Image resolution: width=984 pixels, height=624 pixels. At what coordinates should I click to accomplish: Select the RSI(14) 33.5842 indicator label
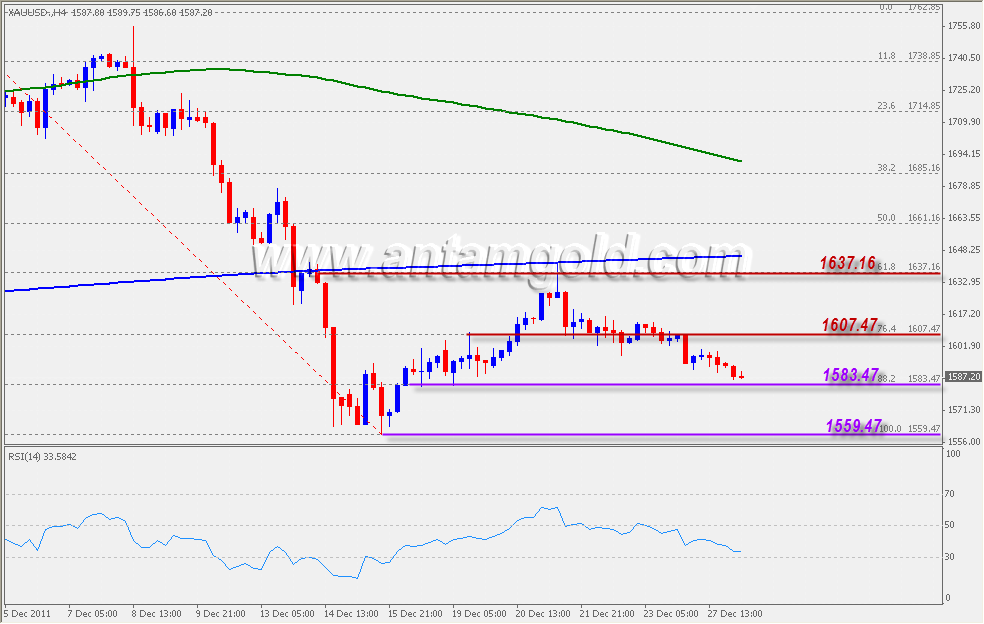coord(42,456)
